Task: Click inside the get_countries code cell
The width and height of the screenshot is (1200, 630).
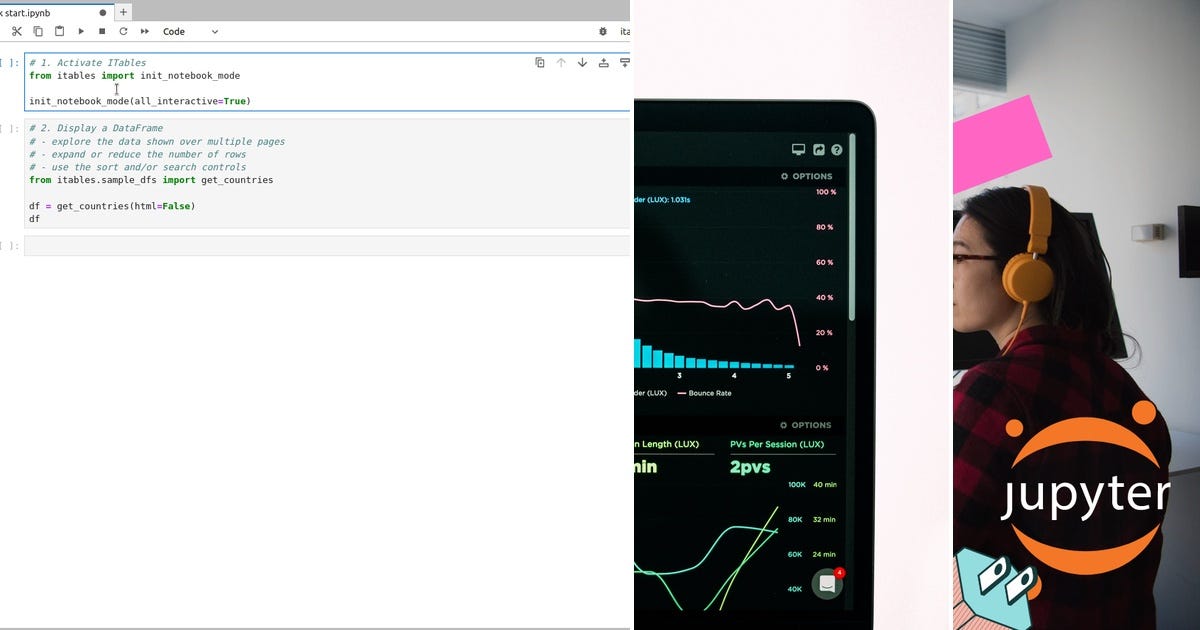Action: click(x=327, y=173)
